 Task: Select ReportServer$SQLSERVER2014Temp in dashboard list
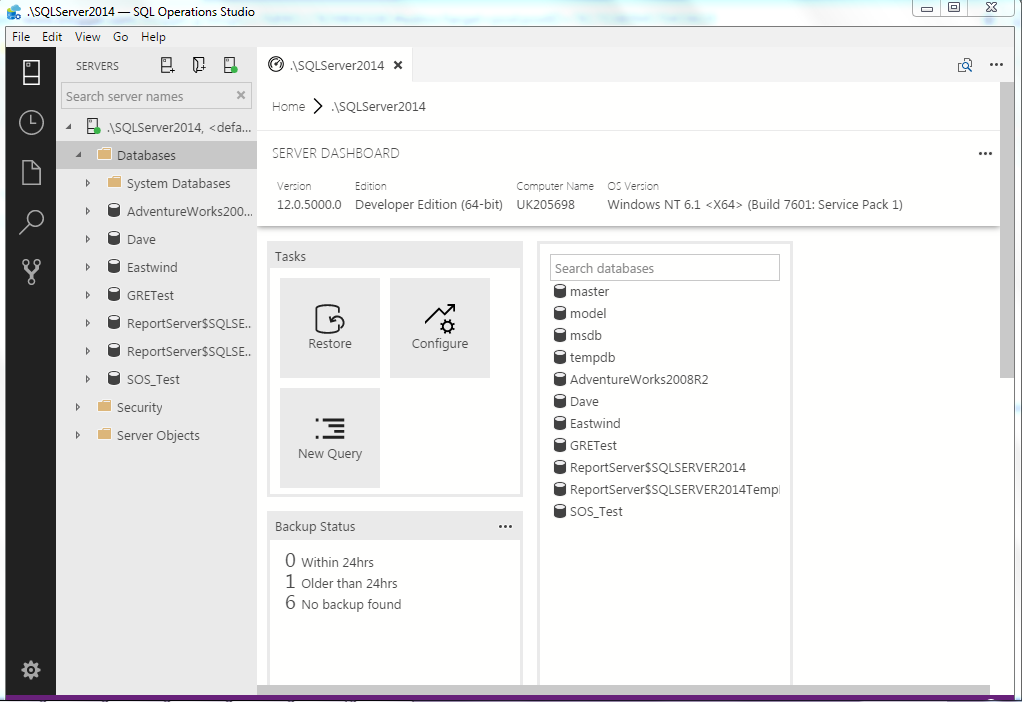(675, 490)
